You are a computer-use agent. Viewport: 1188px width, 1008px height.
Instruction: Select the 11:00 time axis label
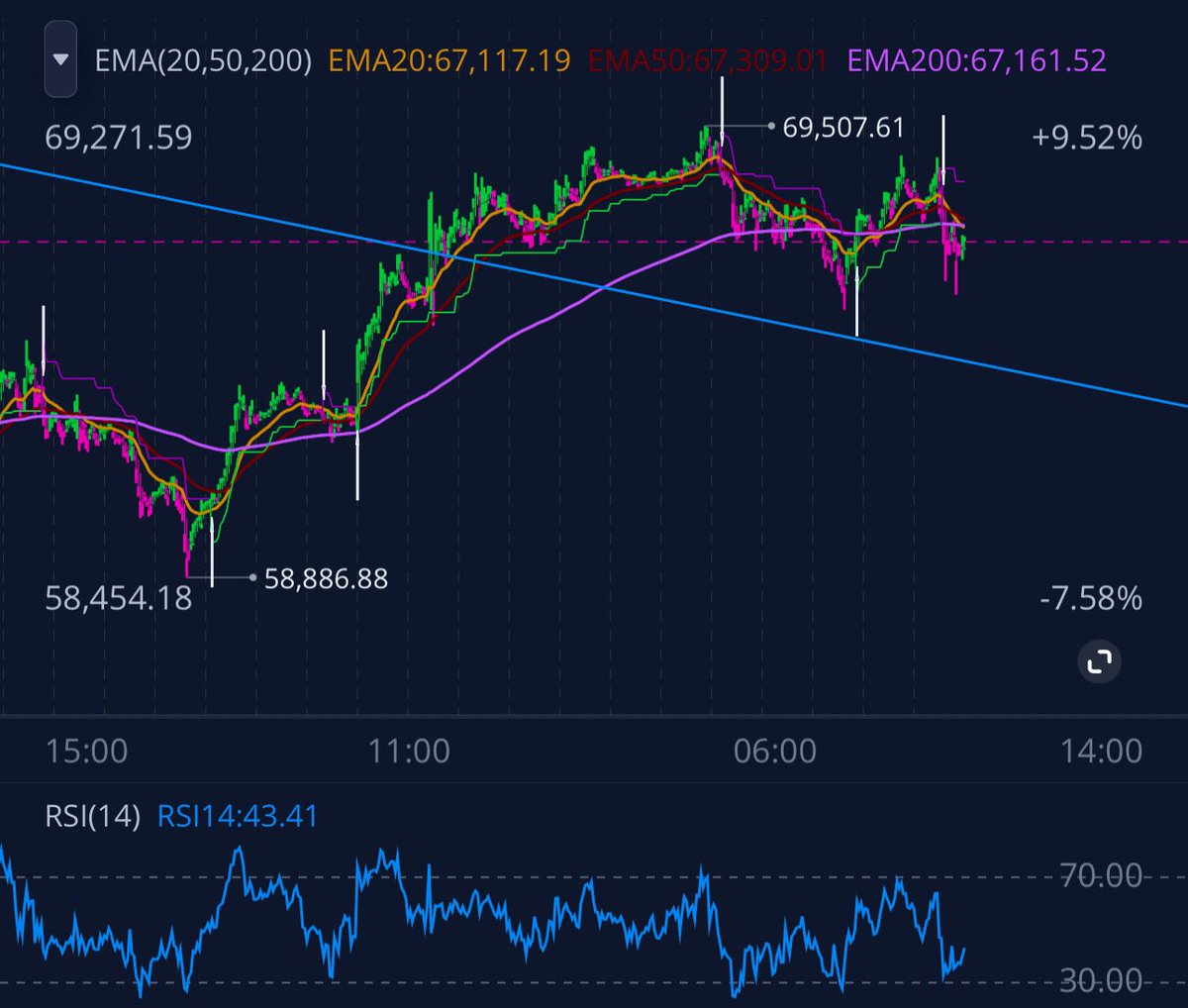[409, 751]
